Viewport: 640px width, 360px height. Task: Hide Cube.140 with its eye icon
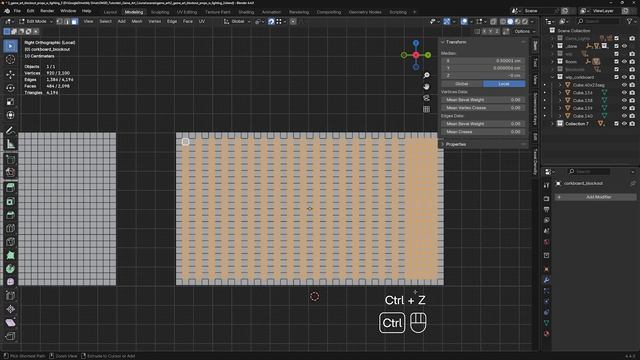pos(624,116)
